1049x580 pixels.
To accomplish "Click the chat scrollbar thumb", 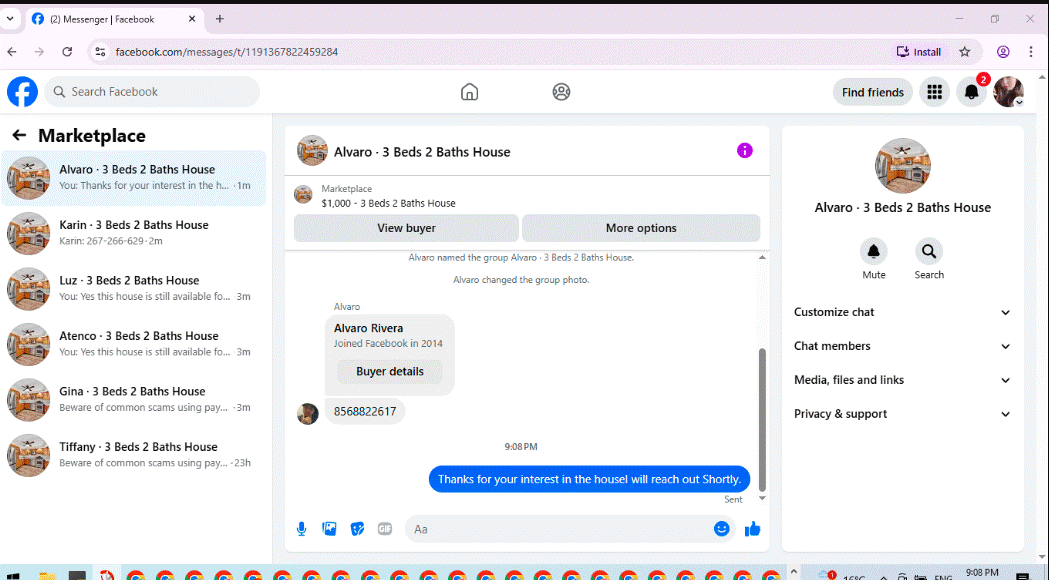I will (762, 419).
